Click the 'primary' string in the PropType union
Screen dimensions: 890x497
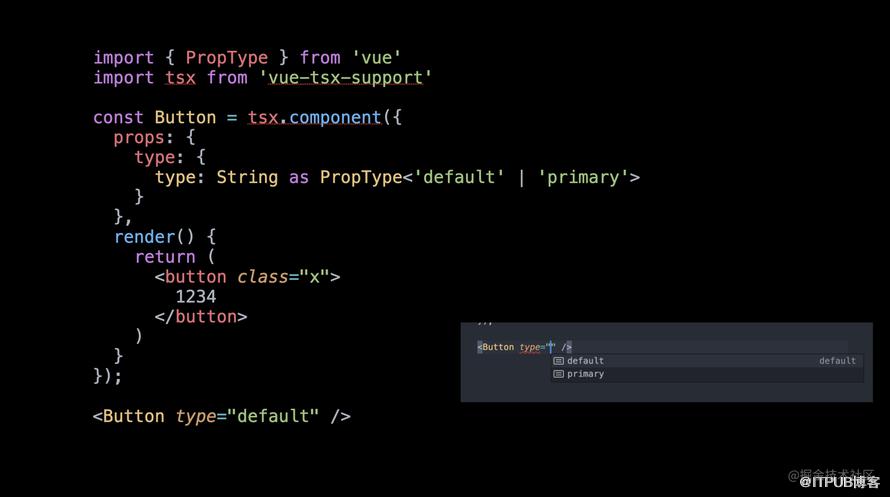[x=583, y=178]
